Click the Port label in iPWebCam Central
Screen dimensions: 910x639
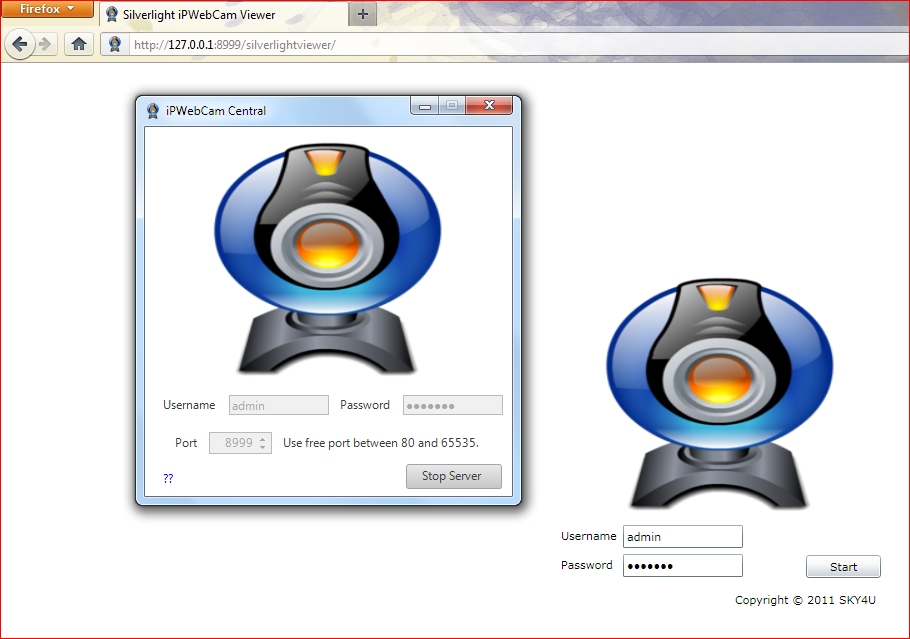(186, 443)
